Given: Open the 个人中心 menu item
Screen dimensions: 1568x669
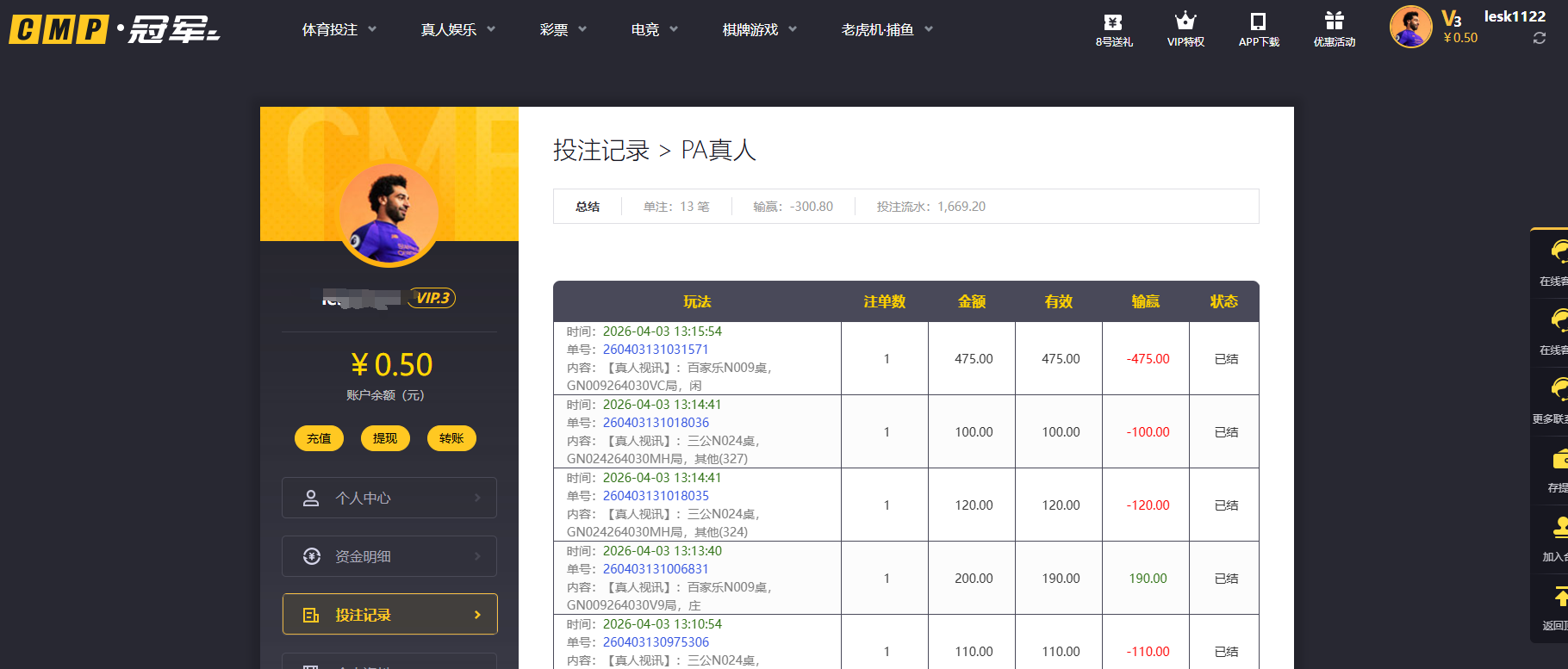Looking at the screenshot, I should pos(389,498).
